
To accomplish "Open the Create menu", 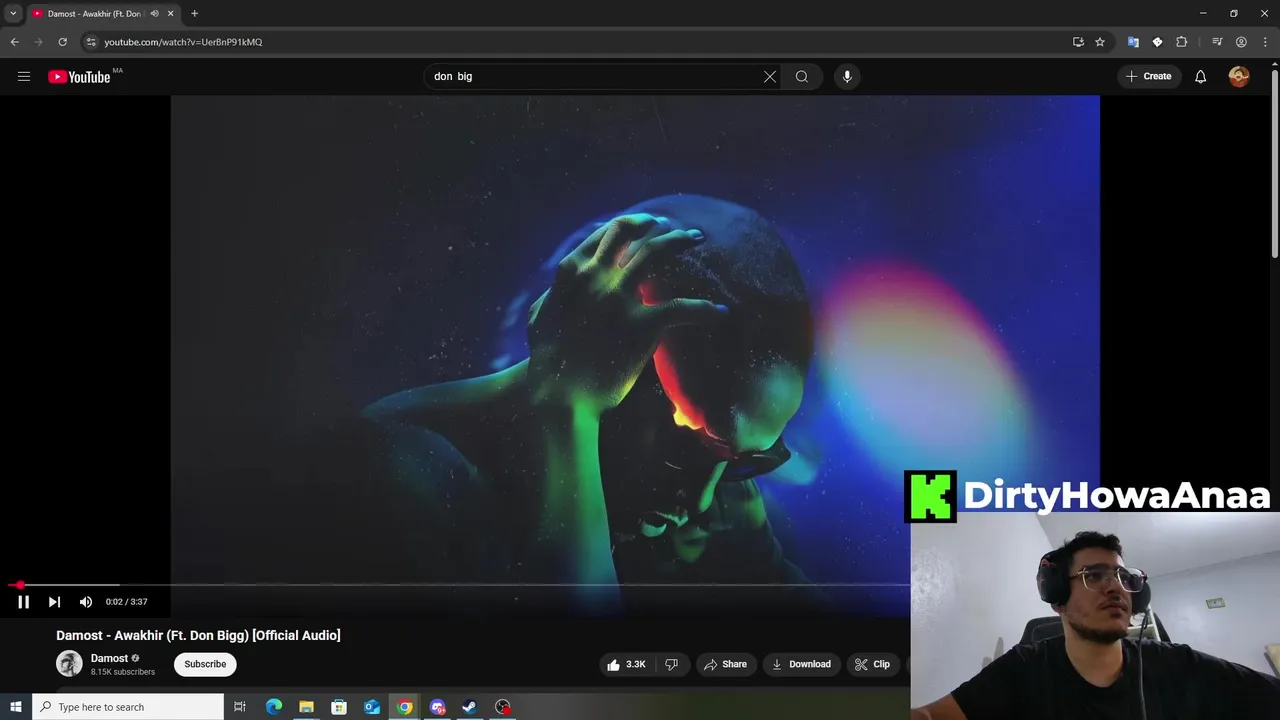I will pyautogui.click(x=1148, y=76).
